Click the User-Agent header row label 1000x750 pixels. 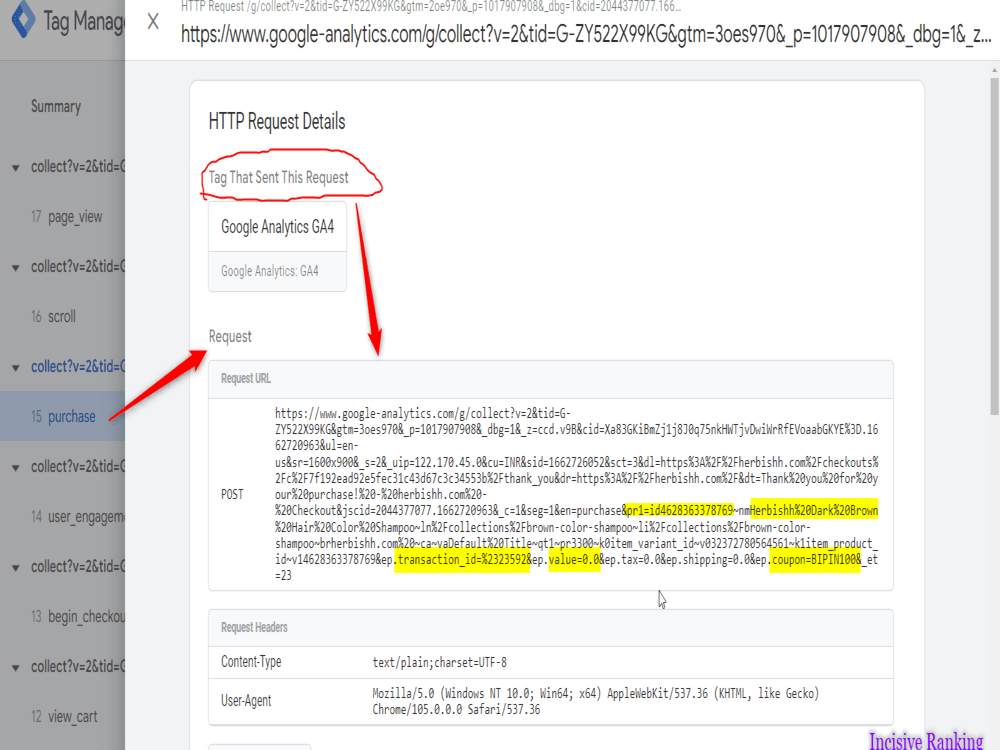click(246, 701)
